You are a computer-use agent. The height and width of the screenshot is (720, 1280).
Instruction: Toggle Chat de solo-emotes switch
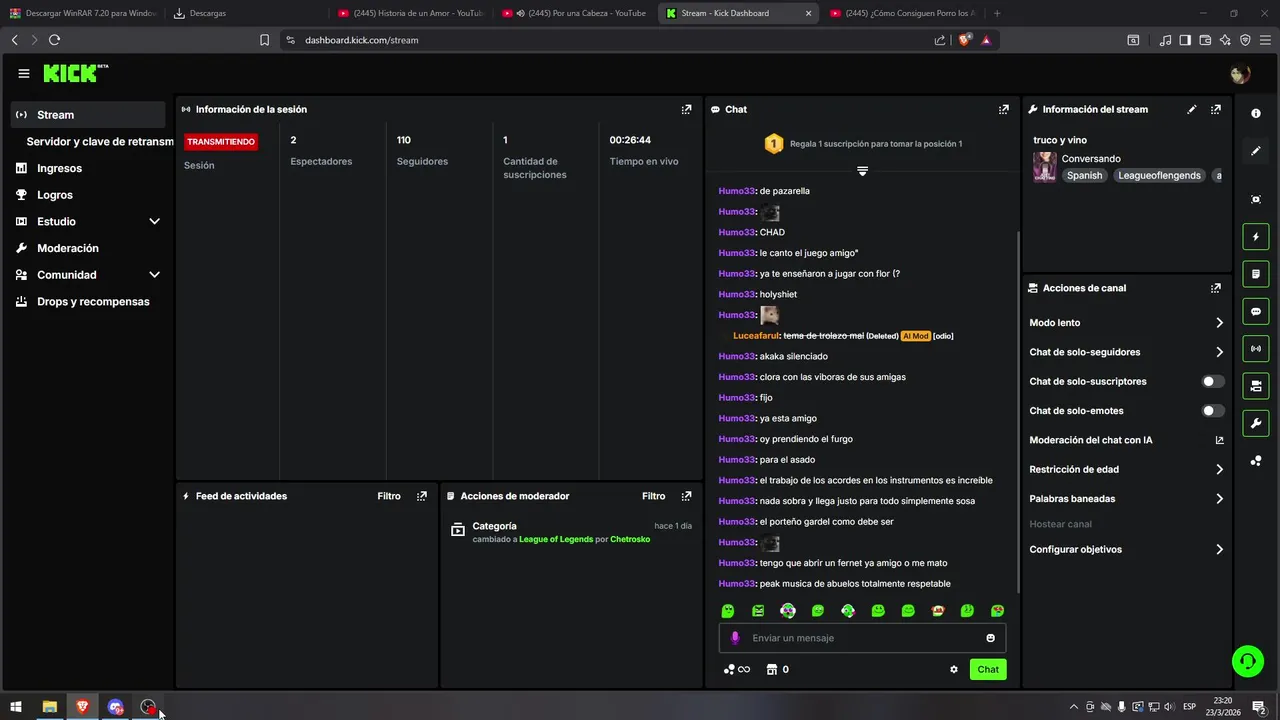pyautogui.click(x=1213, y=411)
